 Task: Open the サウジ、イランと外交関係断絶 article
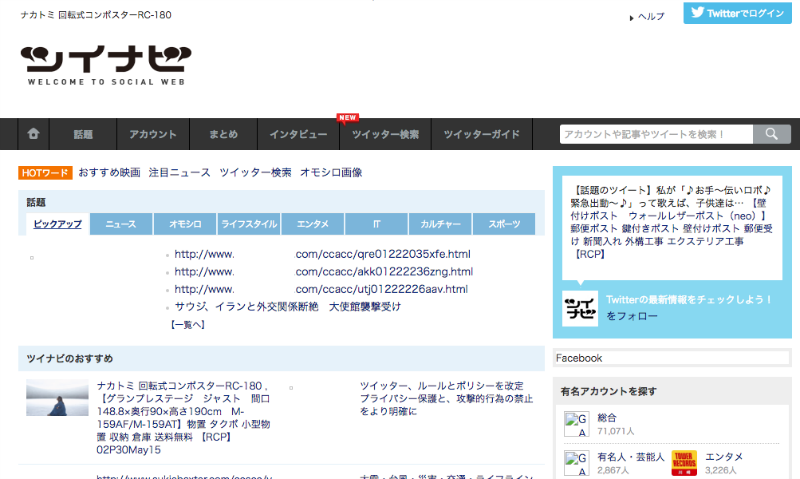(288, 307)
